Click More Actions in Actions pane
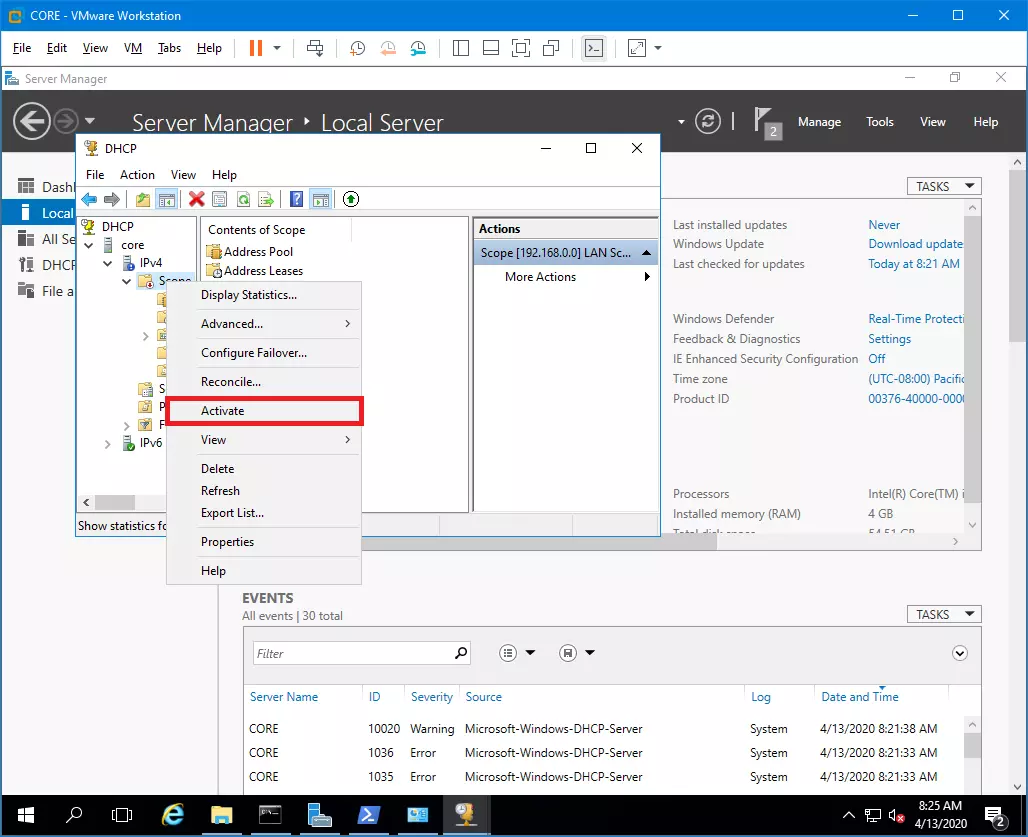Viewport: 1028px width, 837px height. [x=540, y=277]
